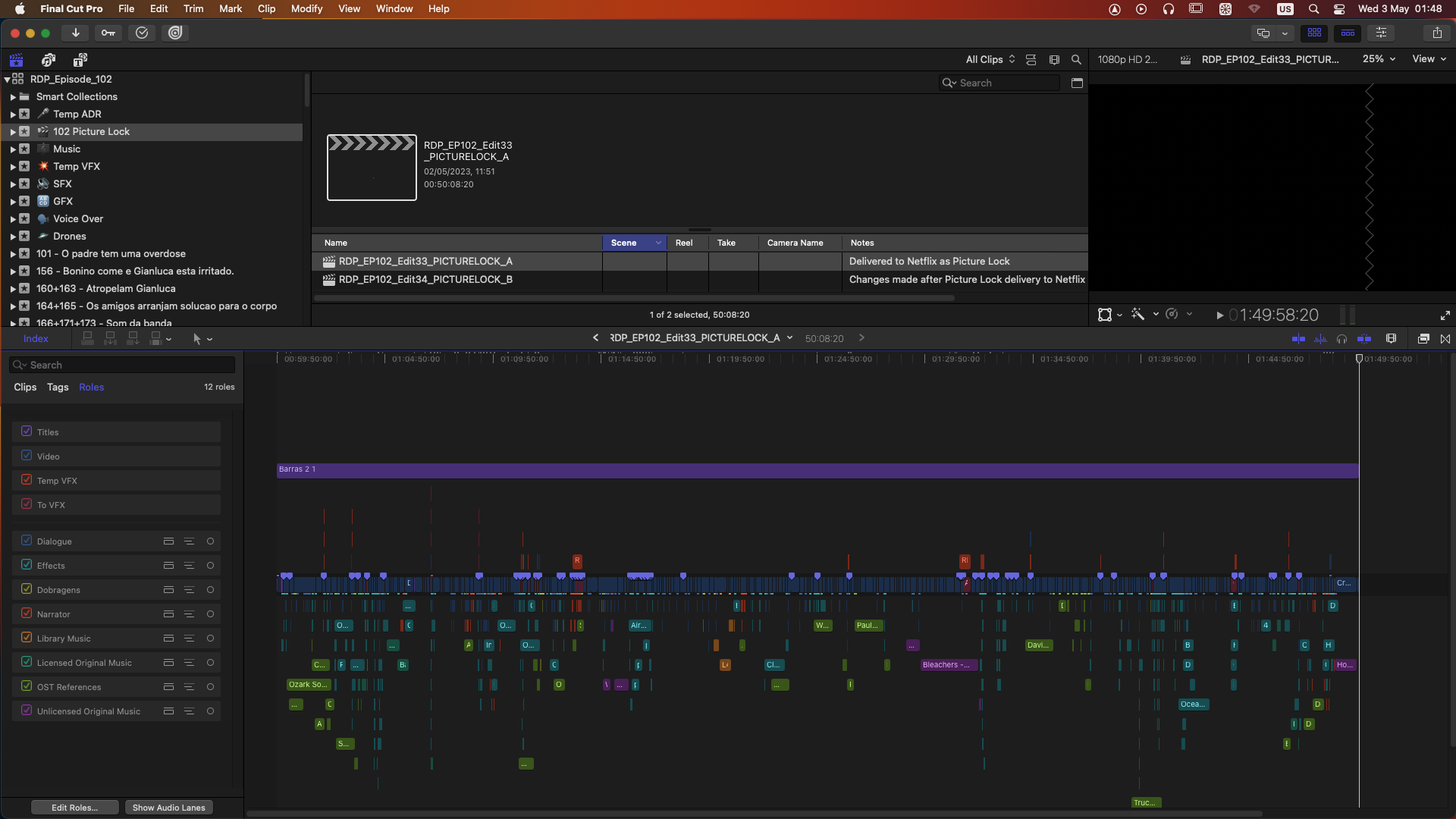Viewport: 1456px width, 819px height.
Task: Switch to the Tags index tab
Action: [x=58, y=387]
